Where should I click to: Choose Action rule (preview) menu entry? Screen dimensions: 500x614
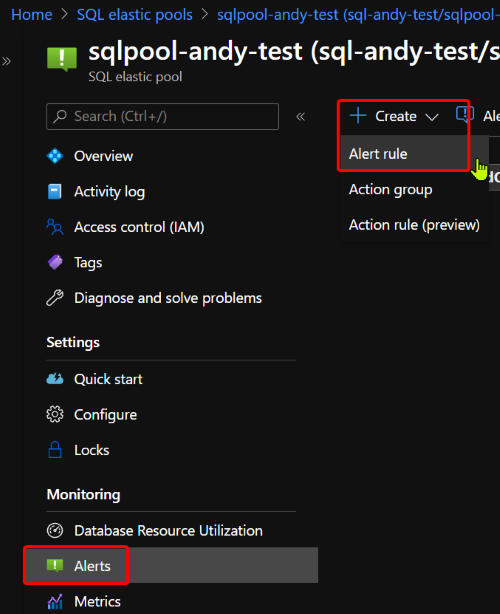point(414,225)
